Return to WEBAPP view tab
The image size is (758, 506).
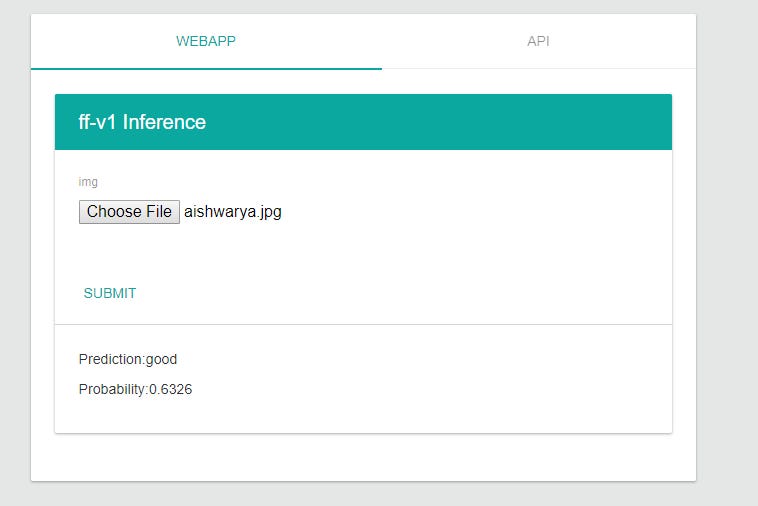click(206, 41)
